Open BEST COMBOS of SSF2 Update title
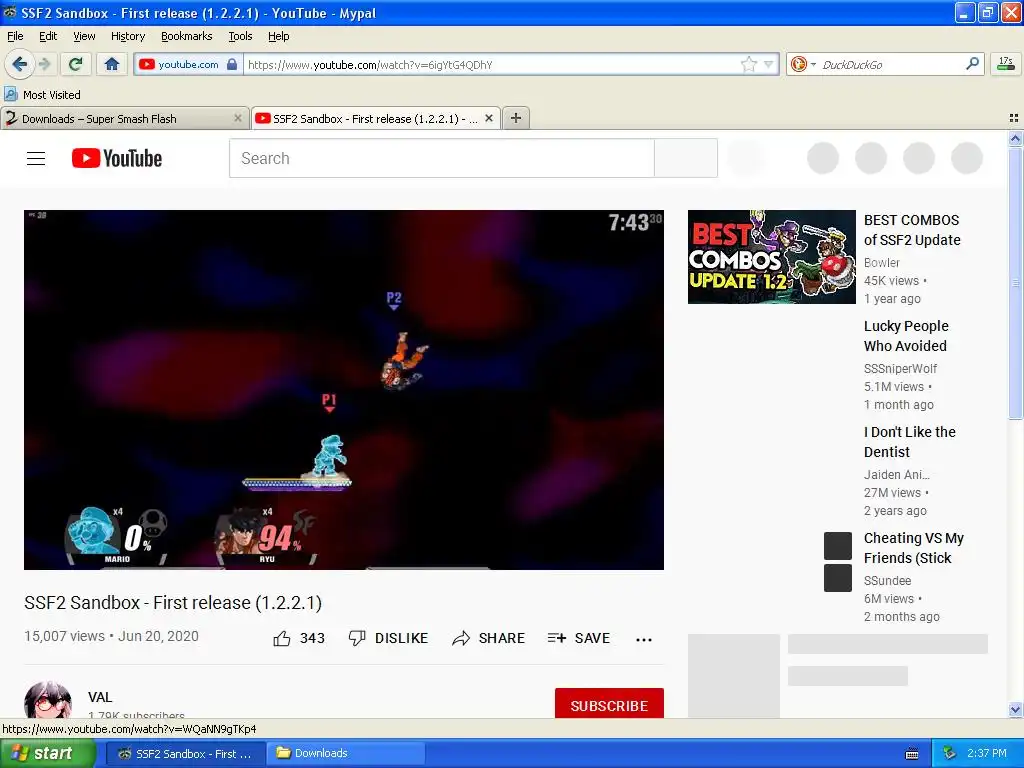This screenshot has width=1024, height=768. pyautogui.click(x=912, y=230)
